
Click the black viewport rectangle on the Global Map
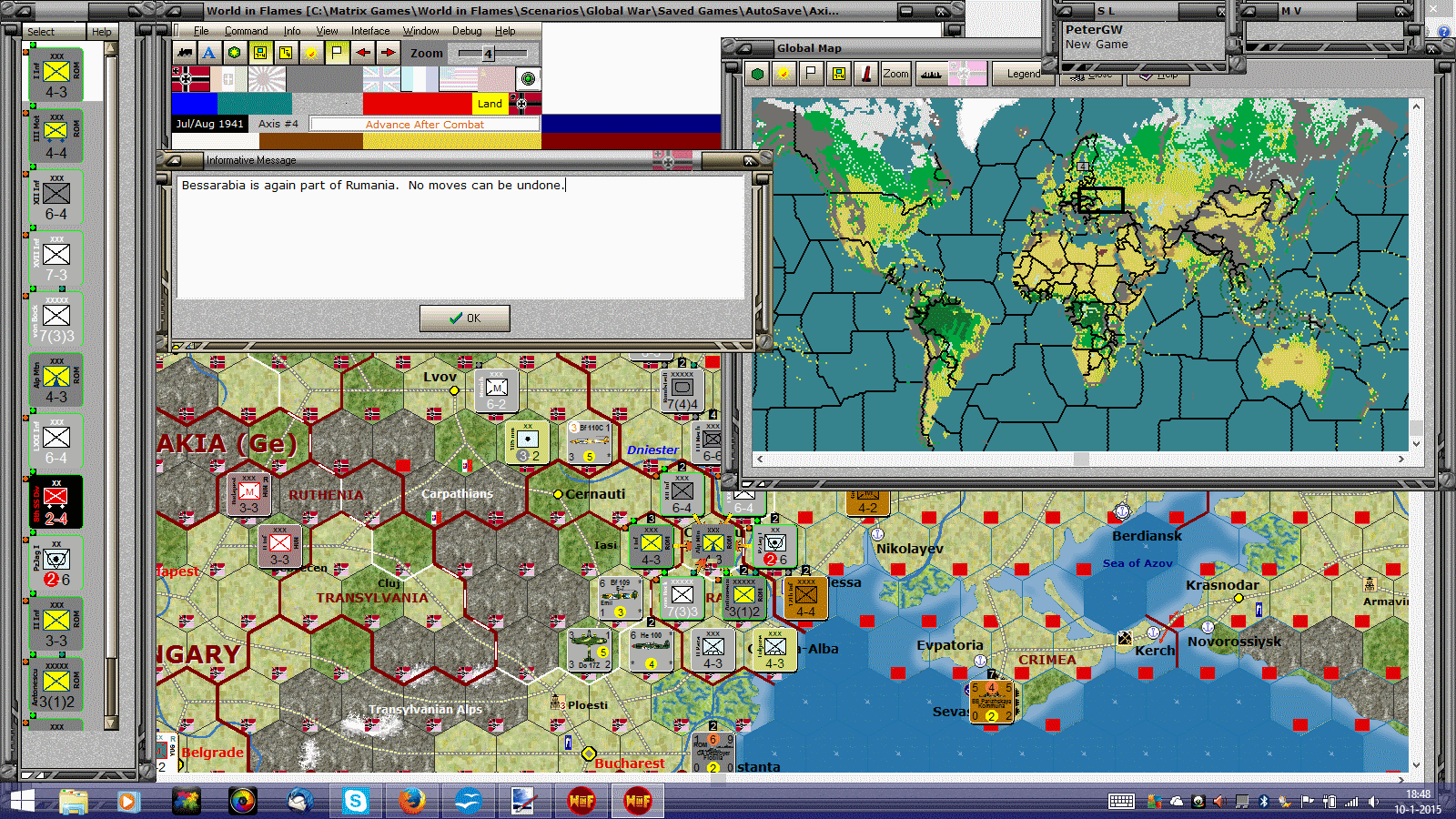point(1101,199)
